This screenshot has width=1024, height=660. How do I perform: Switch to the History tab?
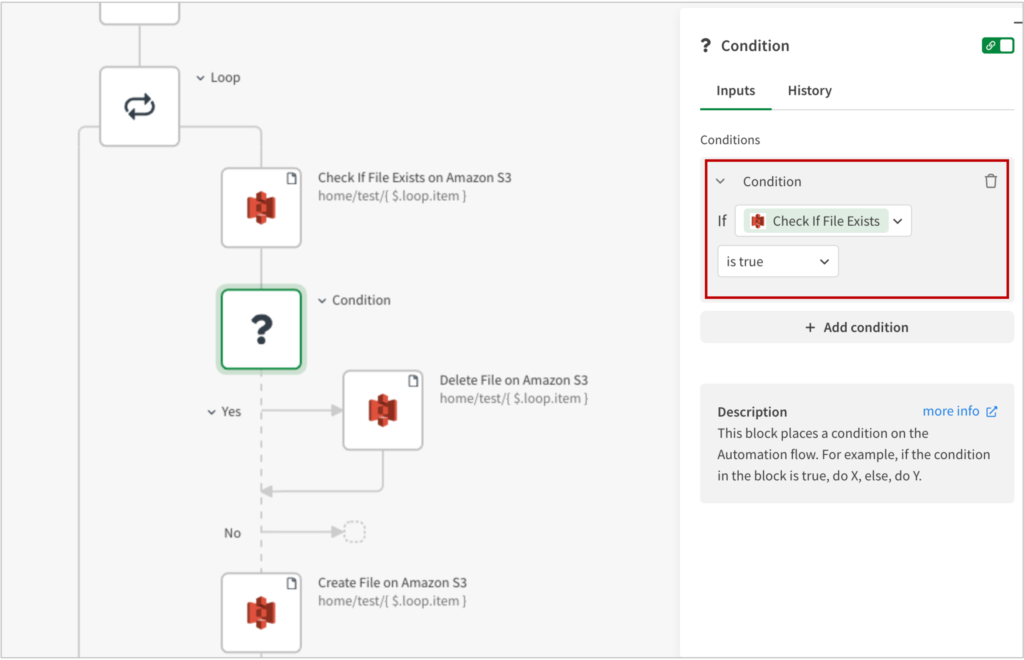809,91
